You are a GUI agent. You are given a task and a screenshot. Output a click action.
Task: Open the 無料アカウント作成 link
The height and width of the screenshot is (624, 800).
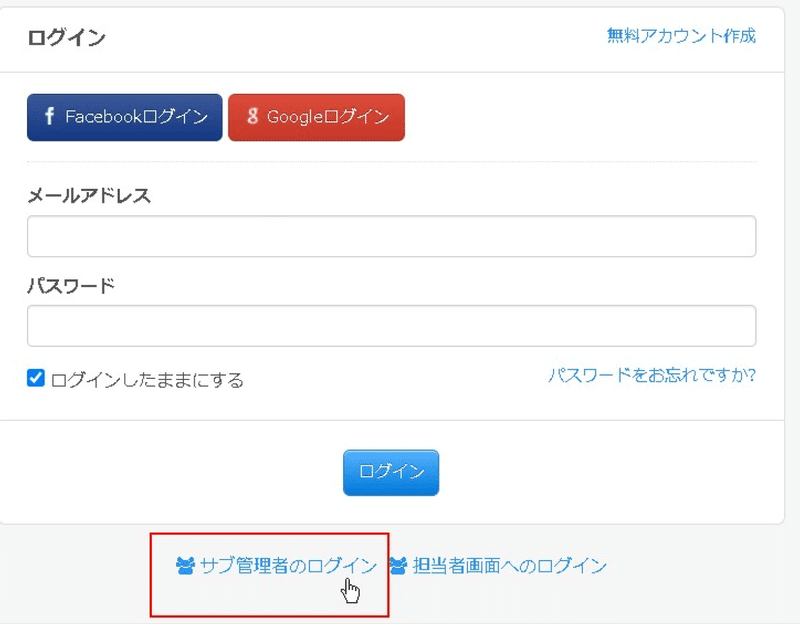point(681,36)
